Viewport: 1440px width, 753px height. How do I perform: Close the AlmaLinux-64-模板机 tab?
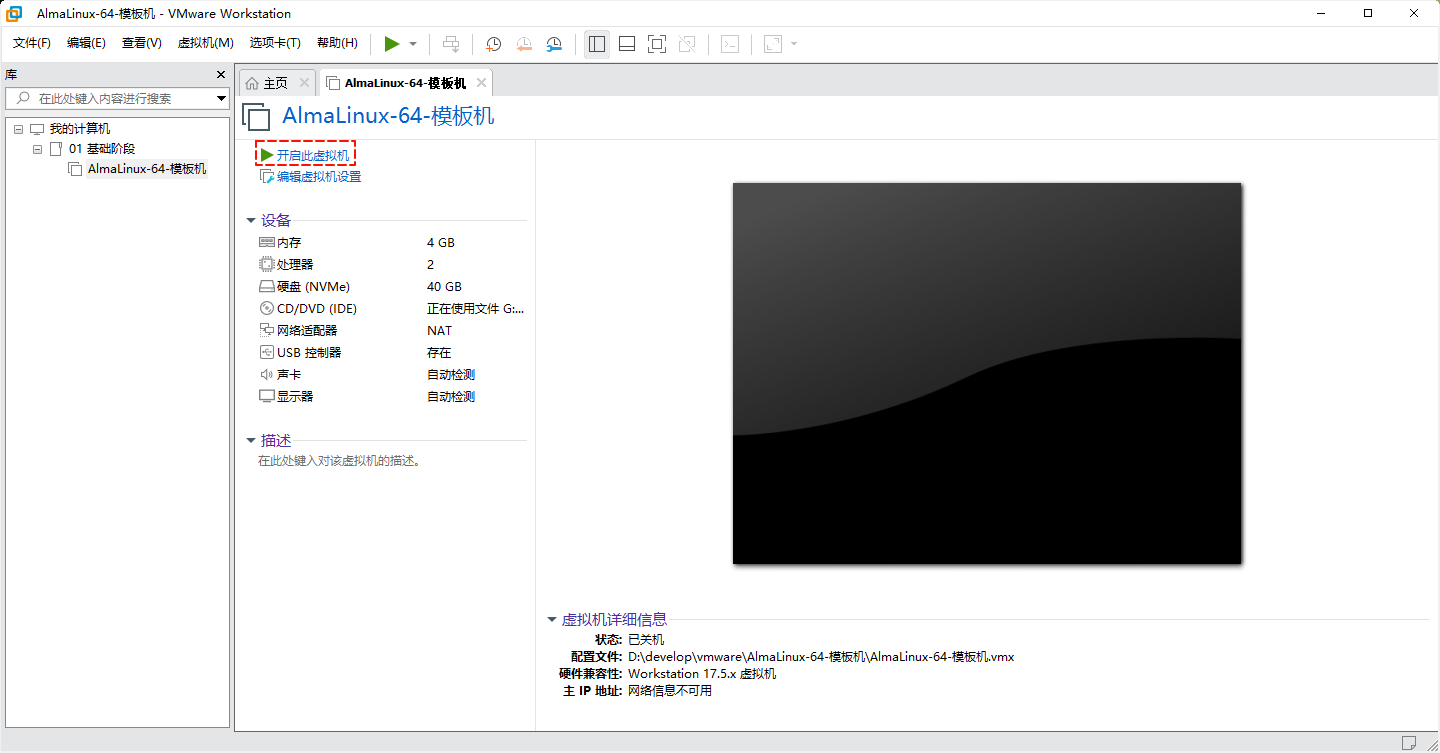click(x=481, y=83)
